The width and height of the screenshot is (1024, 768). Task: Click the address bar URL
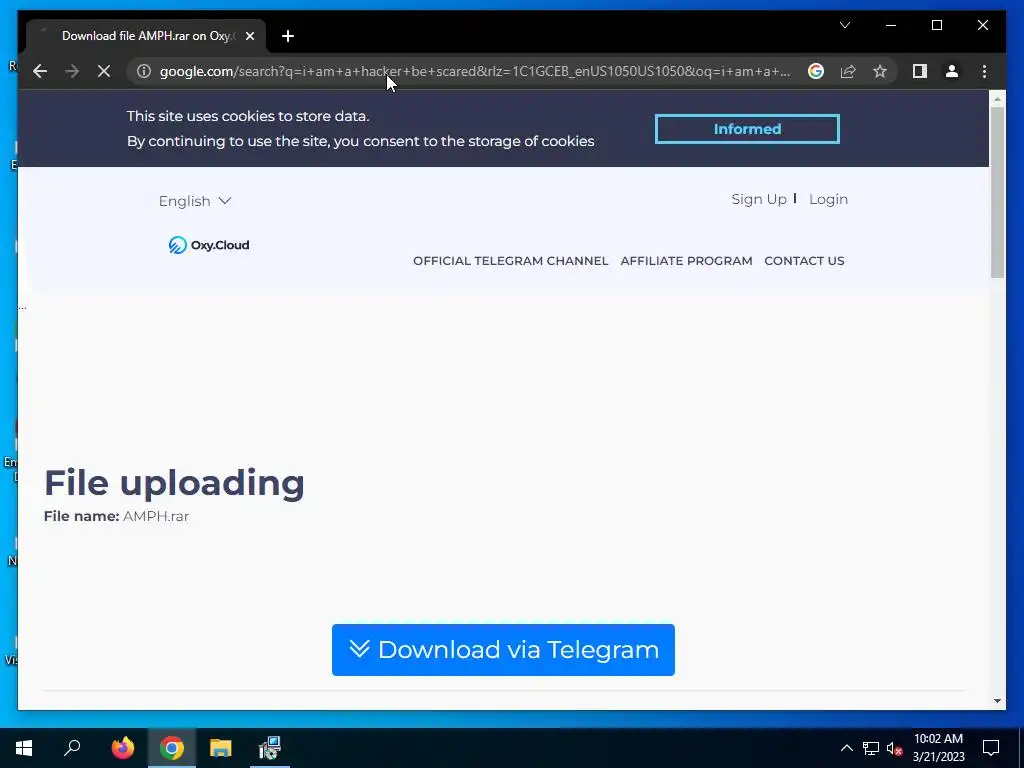tap(475, 71)
